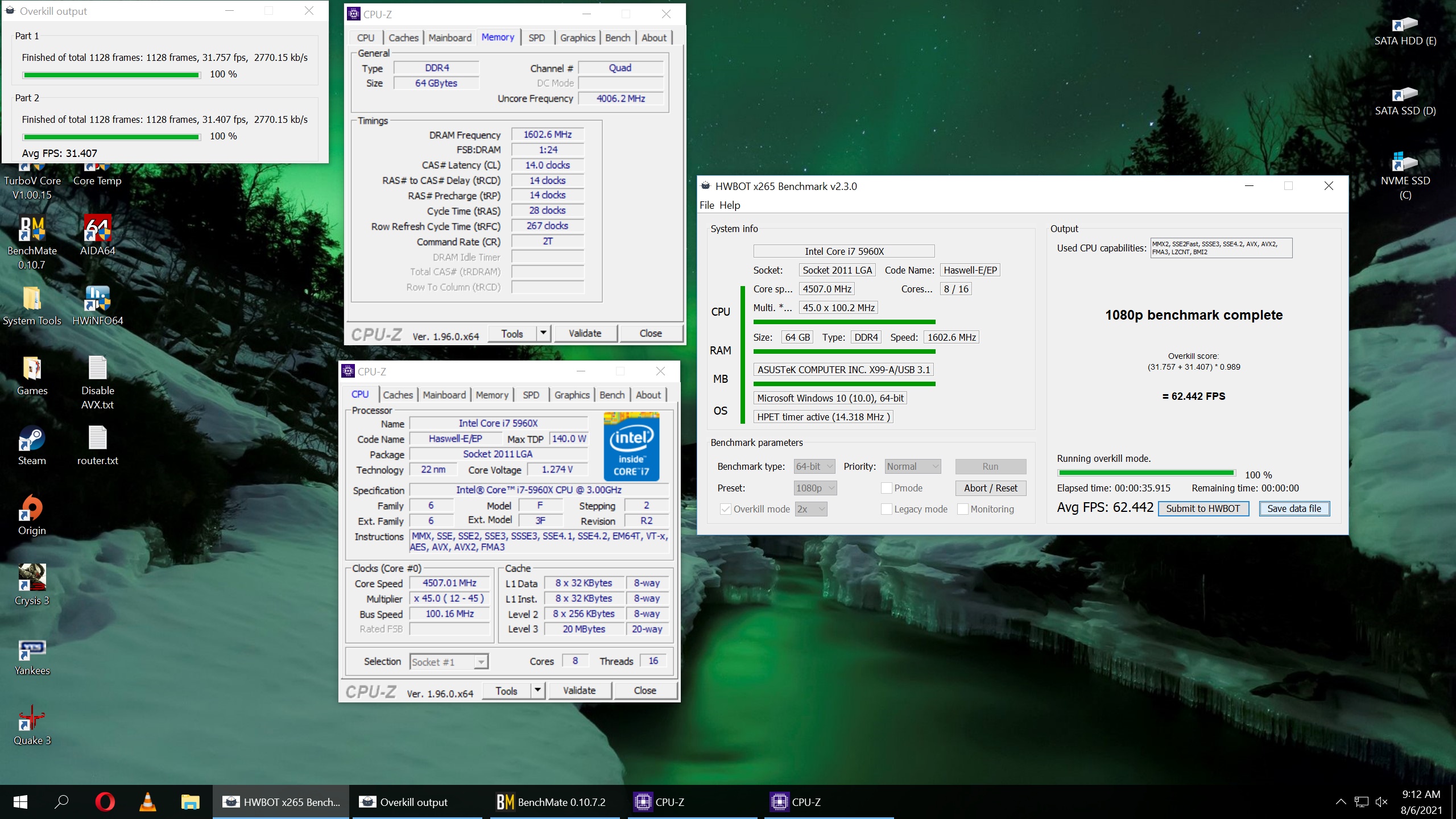Open the Preset 1080p dropdown
Image resolution: width=1456 pixels, height=819 pixels.
(816, 488)
